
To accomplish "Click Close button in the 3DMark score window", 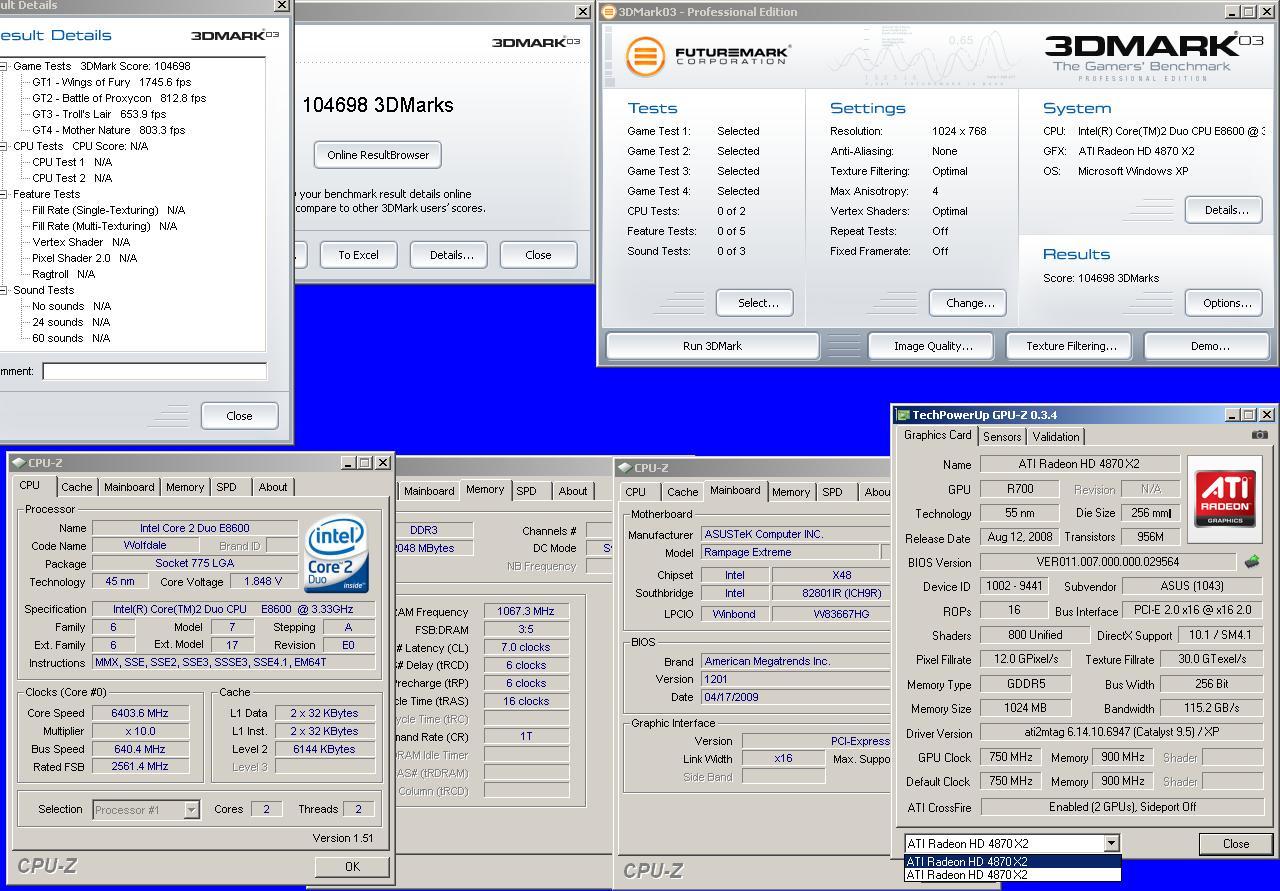I will [x=538, y=255].
